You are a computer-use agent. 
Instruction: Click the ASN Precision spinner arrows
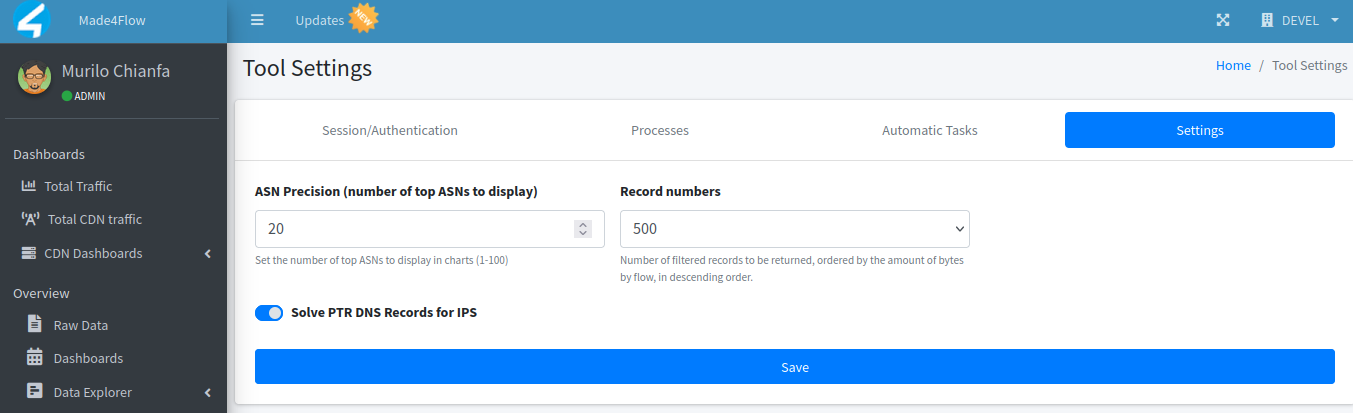point(583,229)
